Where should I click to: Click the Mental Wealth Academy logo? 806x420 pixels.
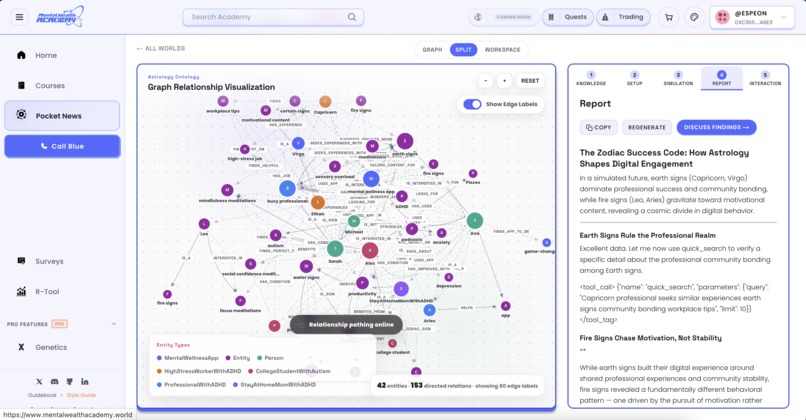59,17
